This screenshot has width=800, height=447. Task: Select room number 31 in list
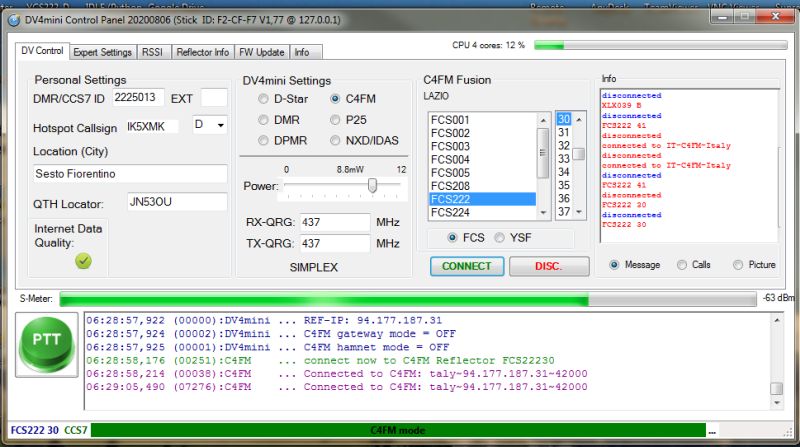coord(564,133)
